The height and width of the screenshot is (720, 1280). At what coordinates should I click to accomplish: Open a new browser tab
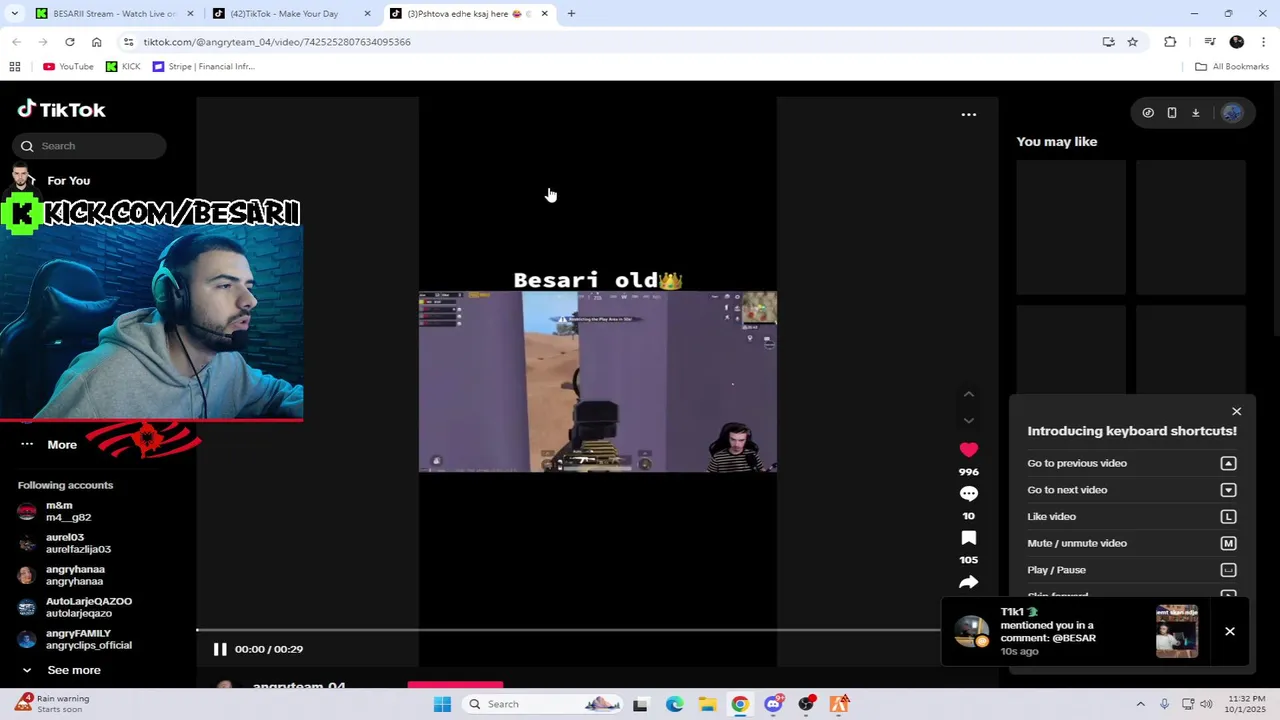(x=571, y=13)
